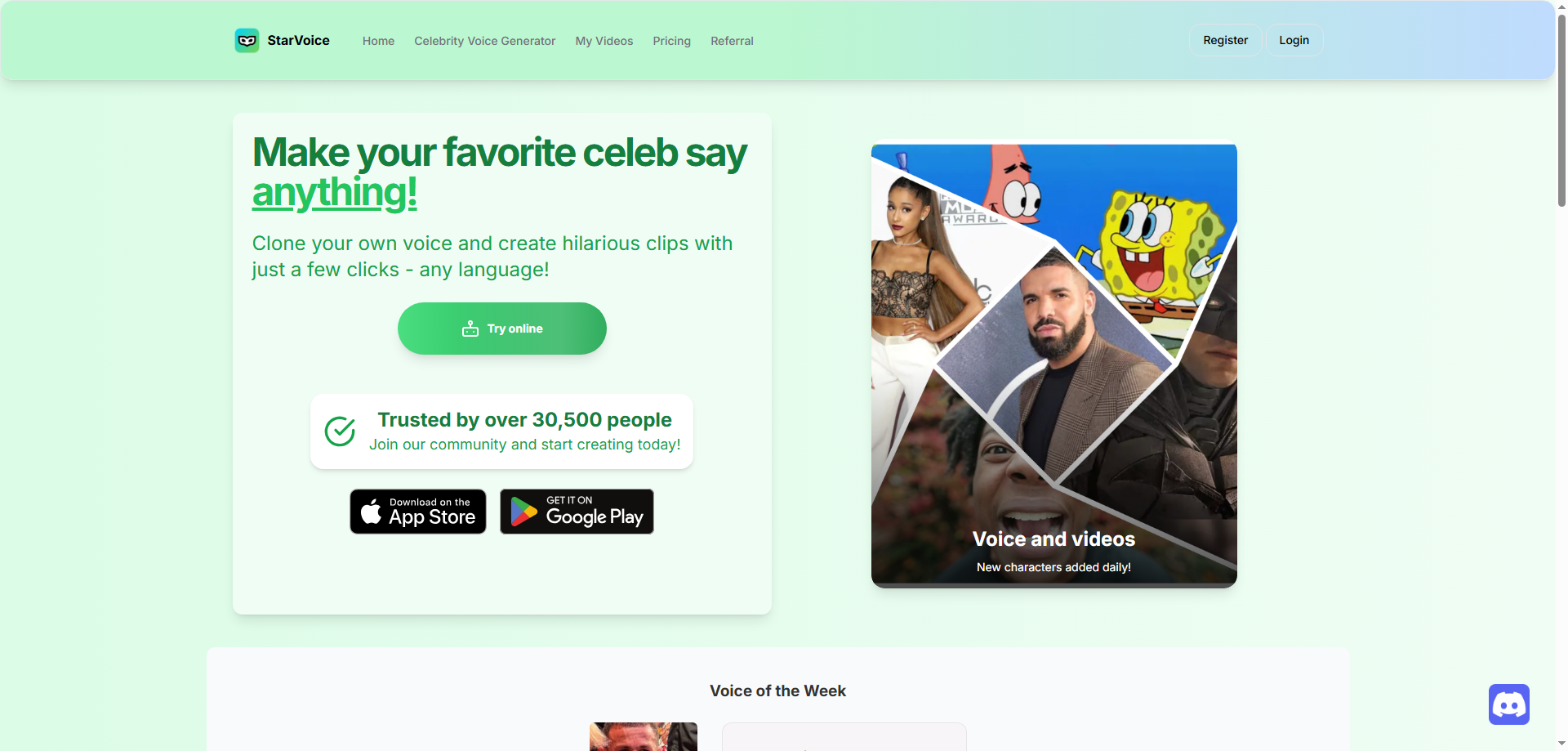Open the Discord chat icon
Image resolution: width=1568 pixels, height=751 pixels.
(x=1508, y=704)
